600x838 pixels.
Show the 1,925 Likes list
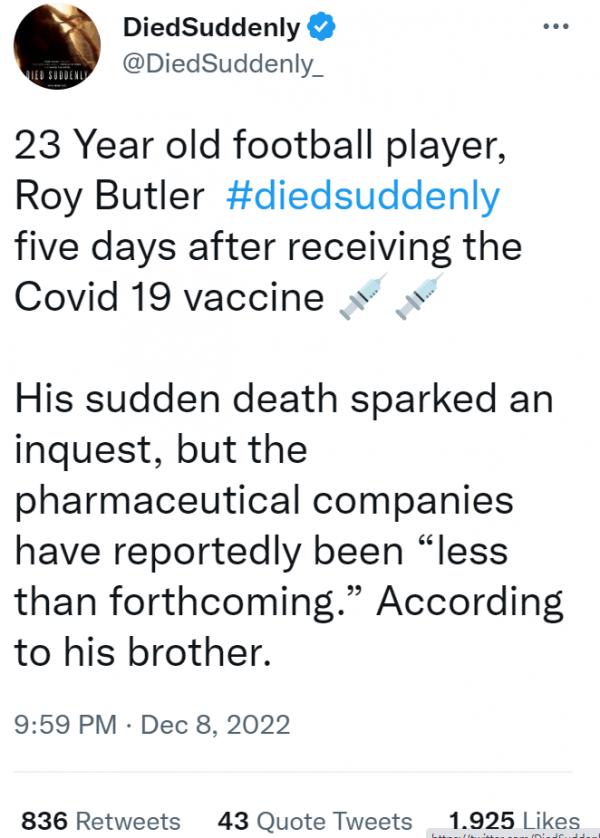pos(515,821)
